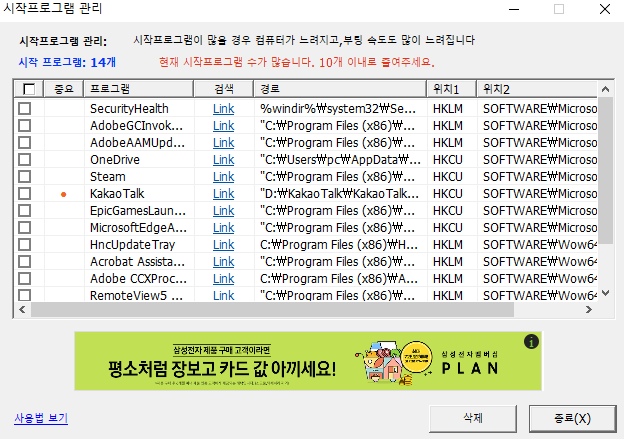Click the D:\KakaoTalk path cell

(339, 194)
